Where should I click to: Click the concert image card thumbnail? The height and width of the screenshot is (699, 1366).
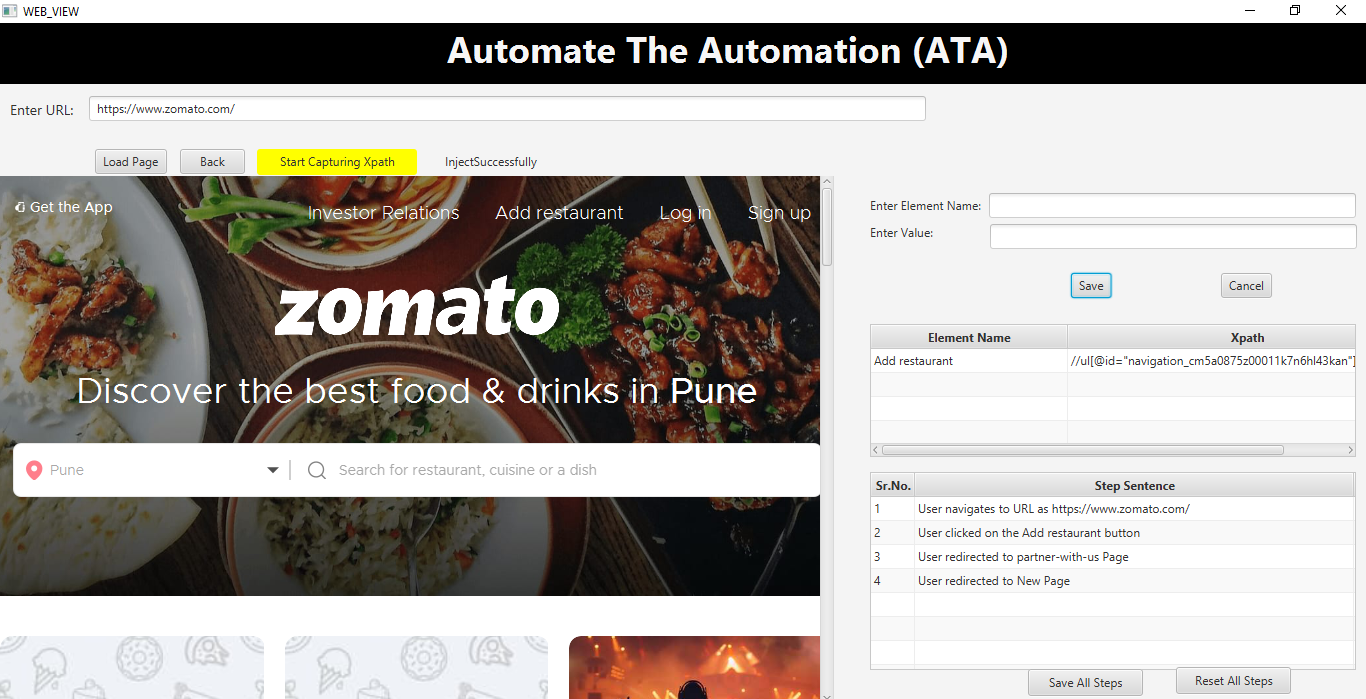click(694, 667)
